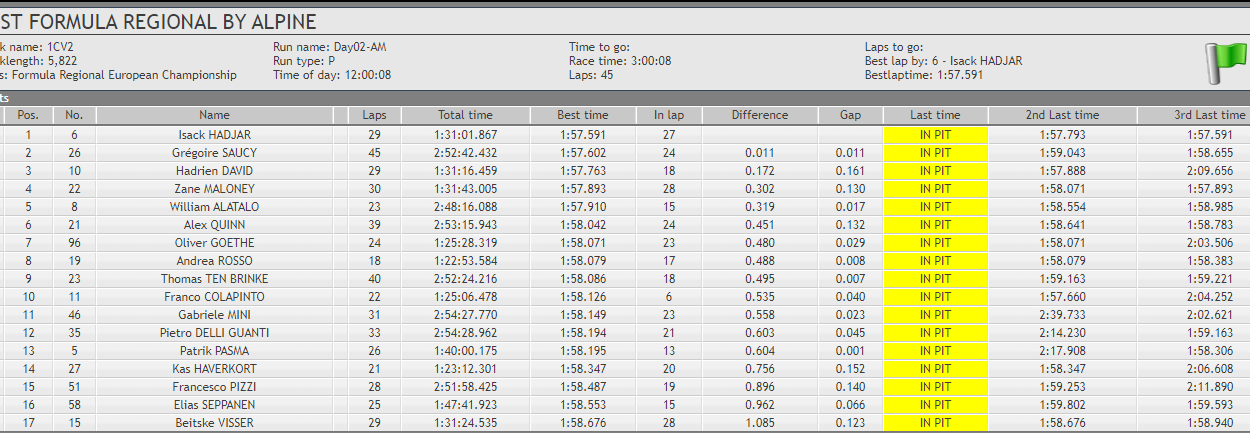Click total time 1:31:16.459
1250x433 pixels.
coord(465,171)
